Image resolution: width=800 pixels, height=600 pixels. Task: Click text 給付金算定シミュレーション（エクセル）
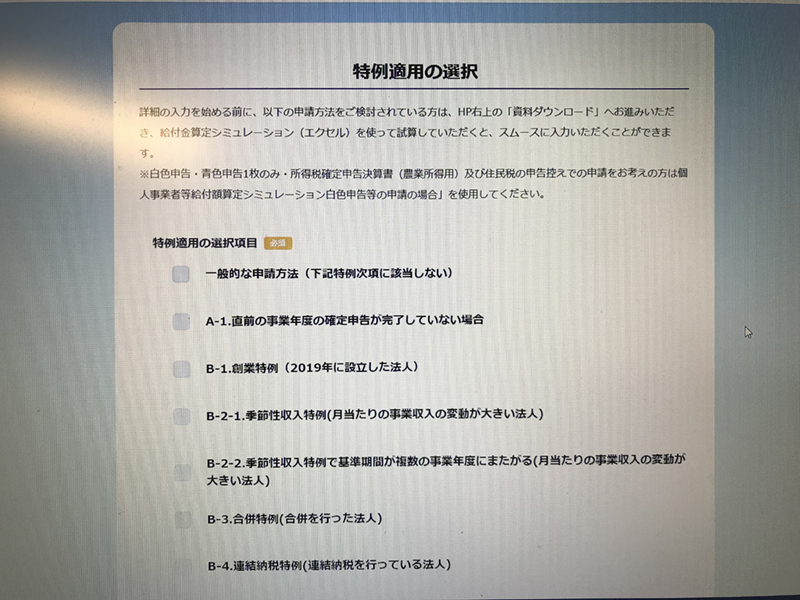click(256, 133)
